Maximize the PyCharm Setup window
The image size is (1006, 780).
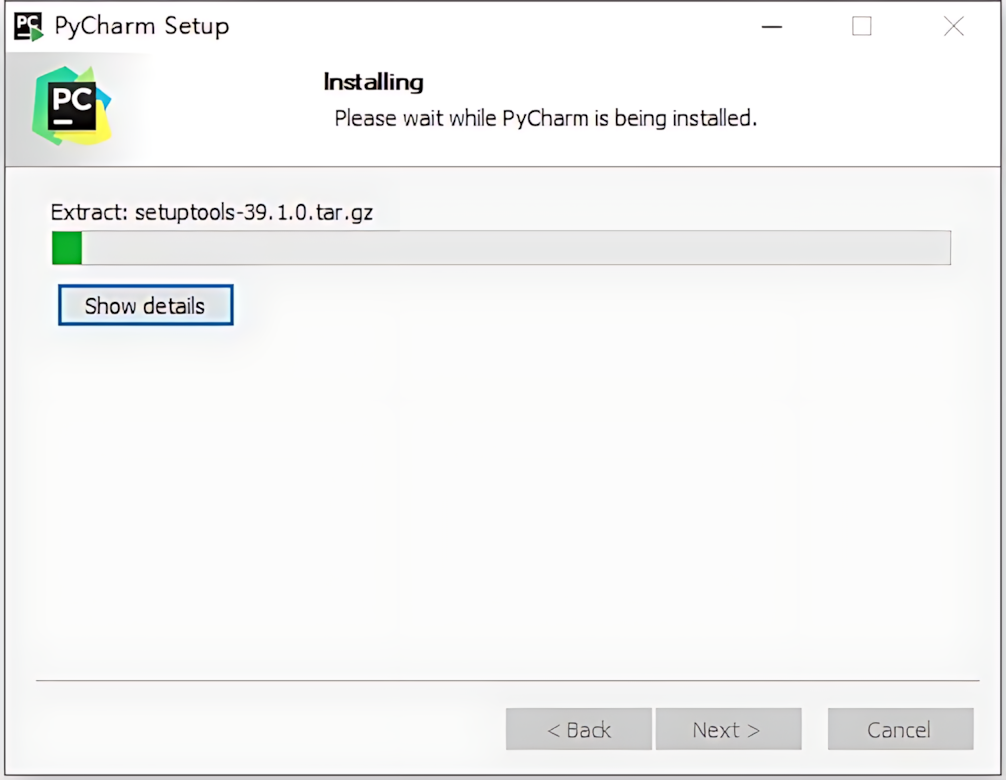point(861,26)
